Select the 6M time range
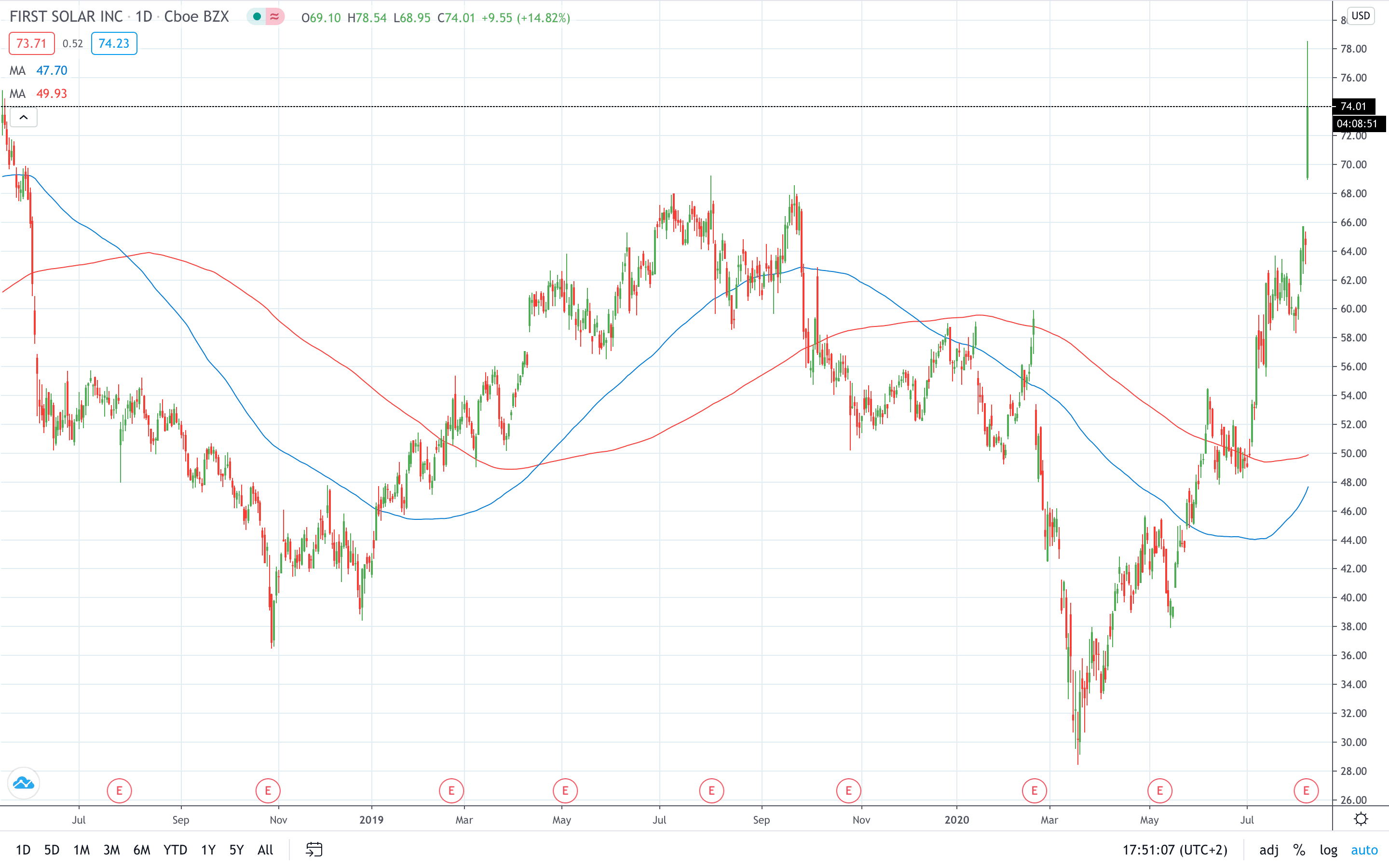The height and width of the screenshot is (868, 1389). click(x=142, y=850)
